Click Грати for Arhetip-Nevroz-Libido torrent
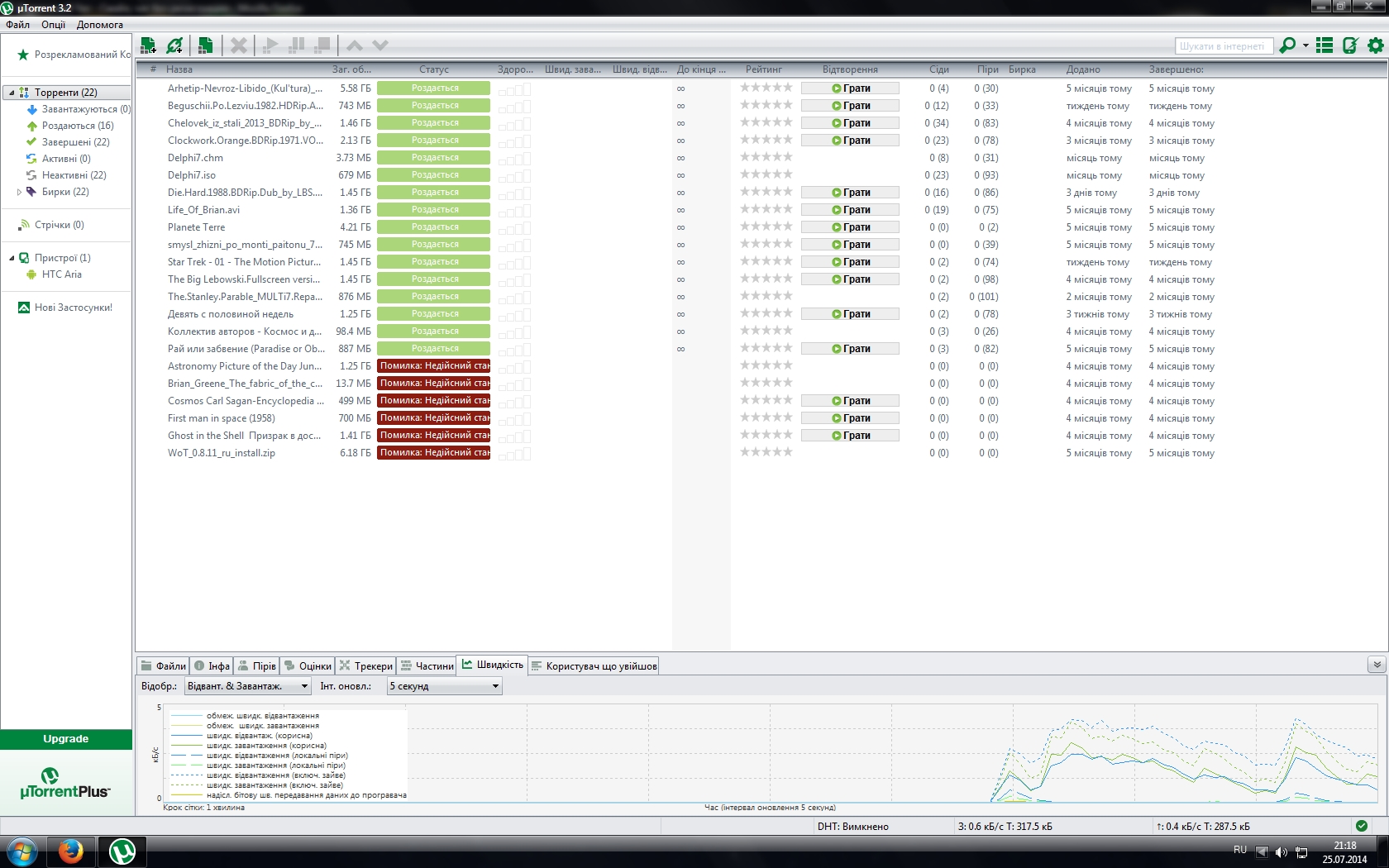 850,88
